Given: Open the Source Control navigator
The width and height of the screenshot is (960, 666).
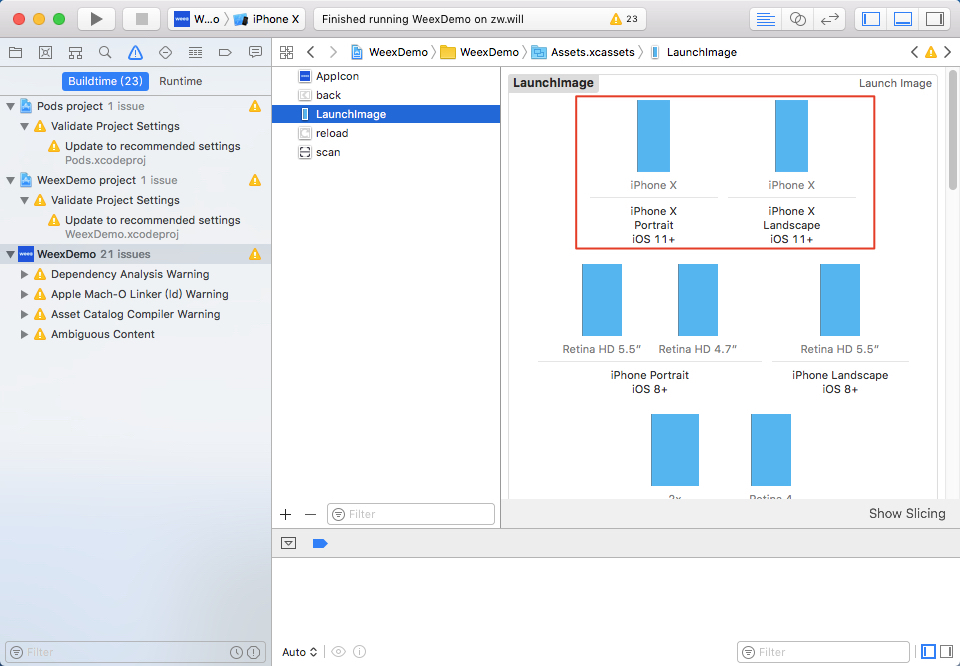Looking at the screenshot, I should (x=45, y=53).
